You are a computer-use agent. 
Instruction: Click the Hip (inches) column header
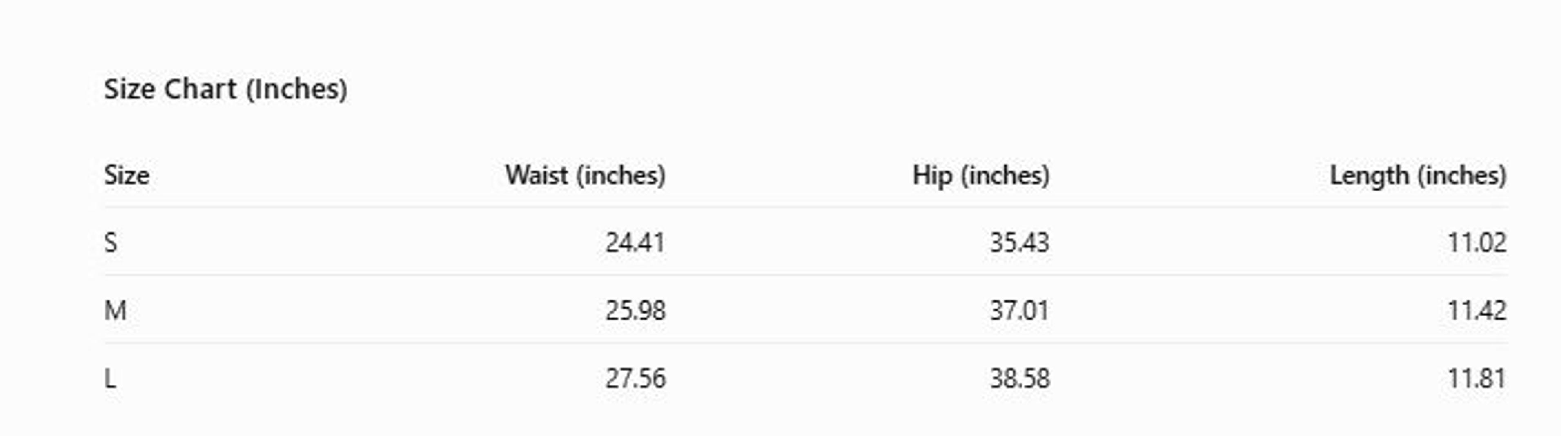coord(981,176)
